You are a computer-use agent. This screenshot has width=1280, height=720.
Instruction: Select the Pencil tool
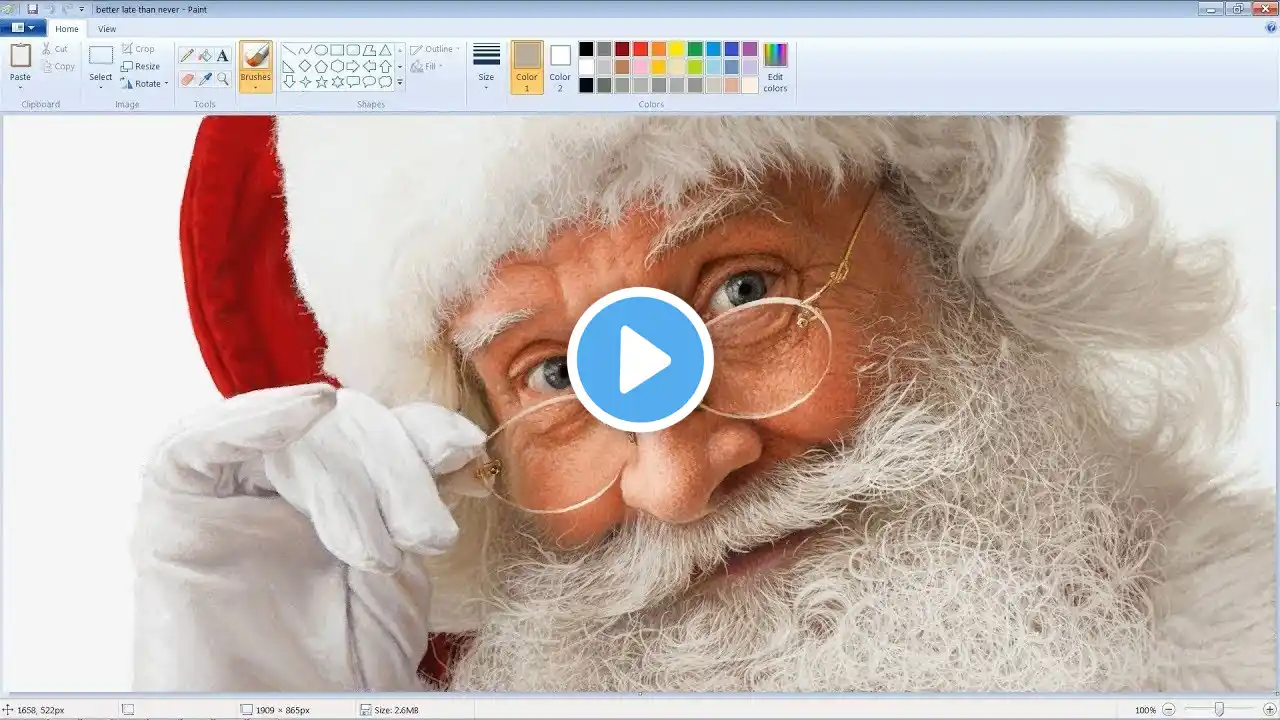click(187, 56)
